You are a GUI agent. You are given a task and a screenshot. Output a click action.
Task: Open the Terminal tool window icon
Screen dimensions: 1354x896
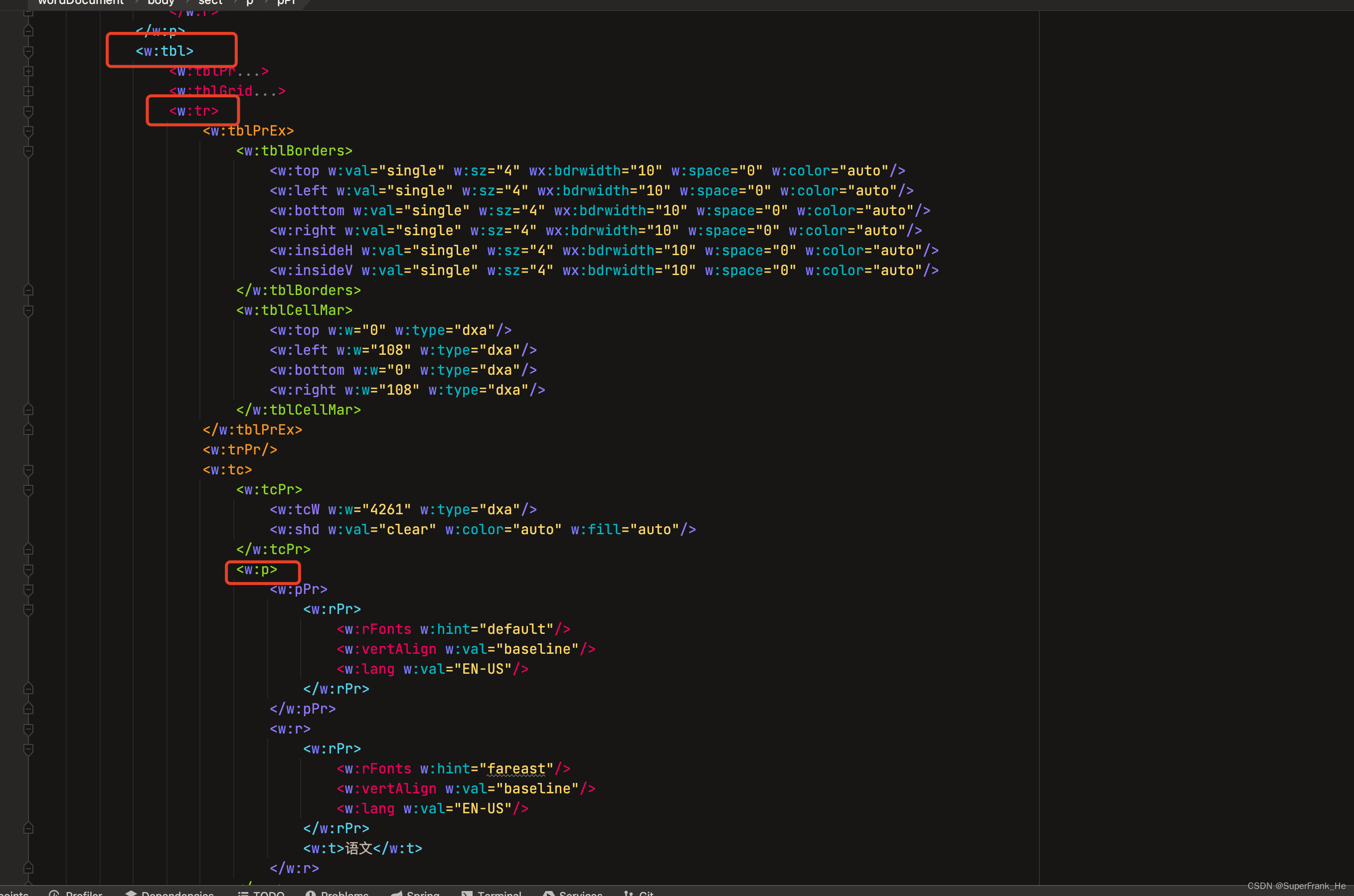click(467, 893)
